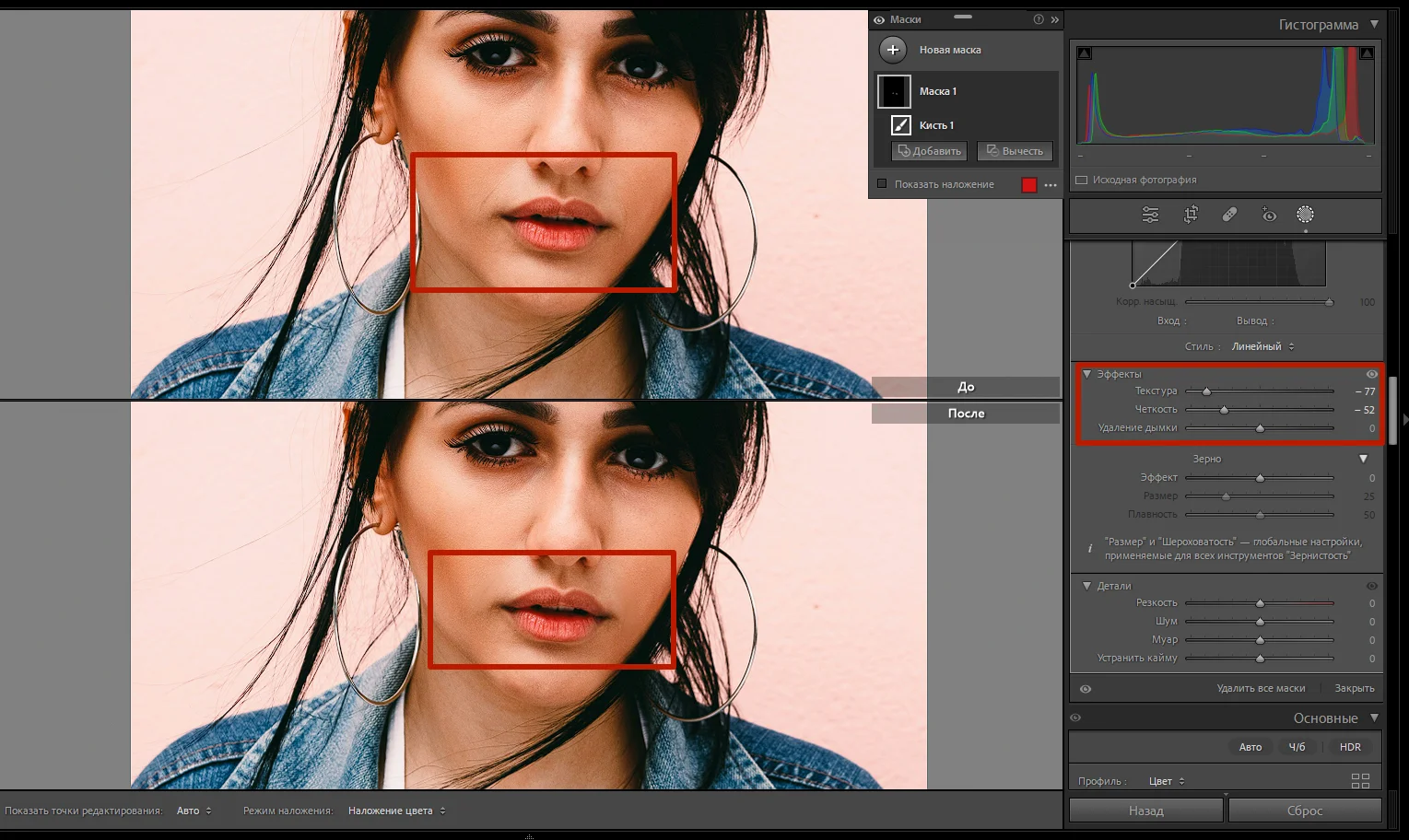This screenshot has height=840, width=1409.
Task: Open the Профиль Цвет dropdown
Action: [x=1166, y=781]
